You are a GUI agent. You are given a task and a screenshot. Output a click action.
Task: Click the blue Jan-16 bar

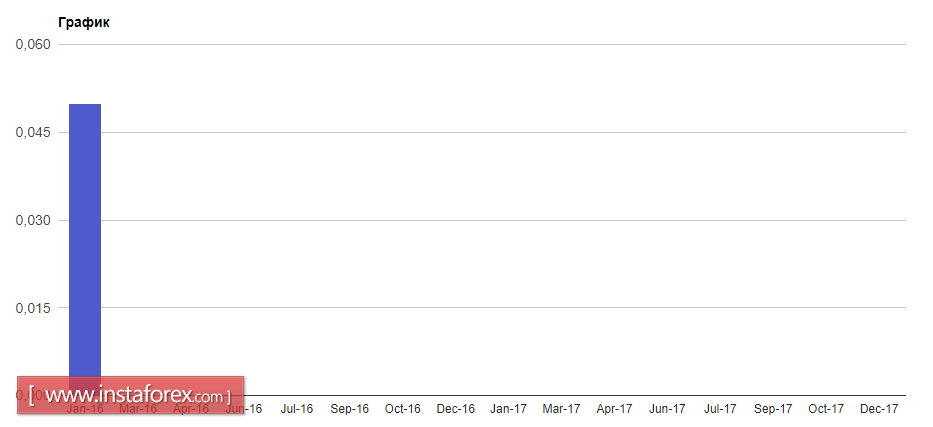85,240
